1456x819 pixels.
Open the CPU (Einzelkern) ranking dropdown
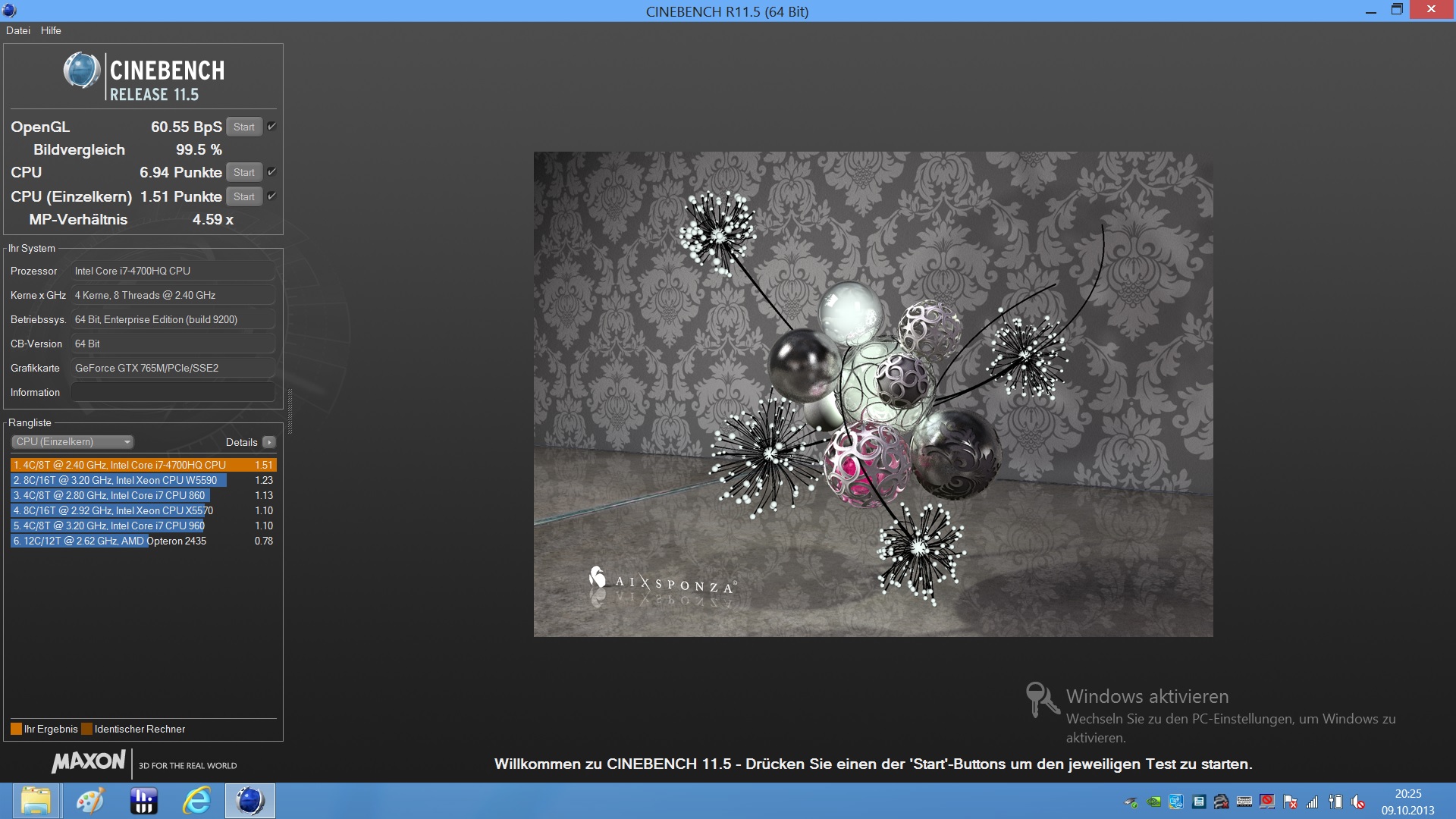[x=72, y=442]
